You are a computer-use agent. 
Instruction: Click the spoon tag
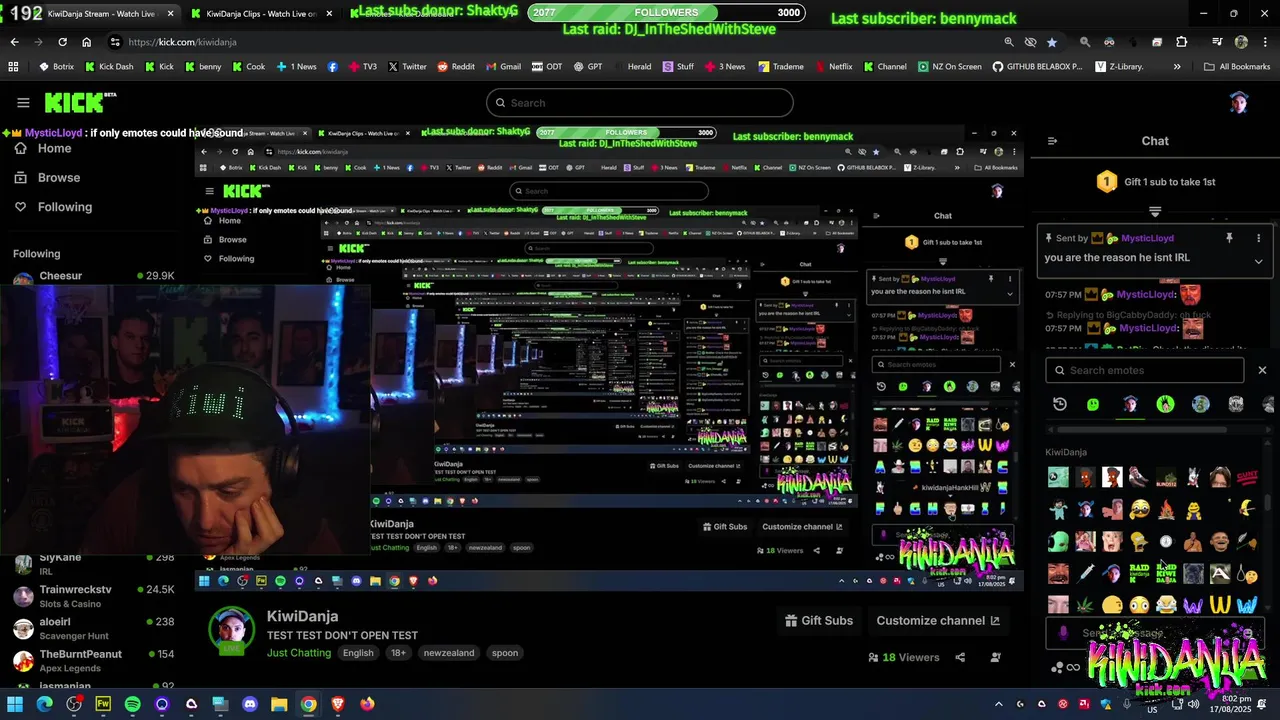pos(505,653)
